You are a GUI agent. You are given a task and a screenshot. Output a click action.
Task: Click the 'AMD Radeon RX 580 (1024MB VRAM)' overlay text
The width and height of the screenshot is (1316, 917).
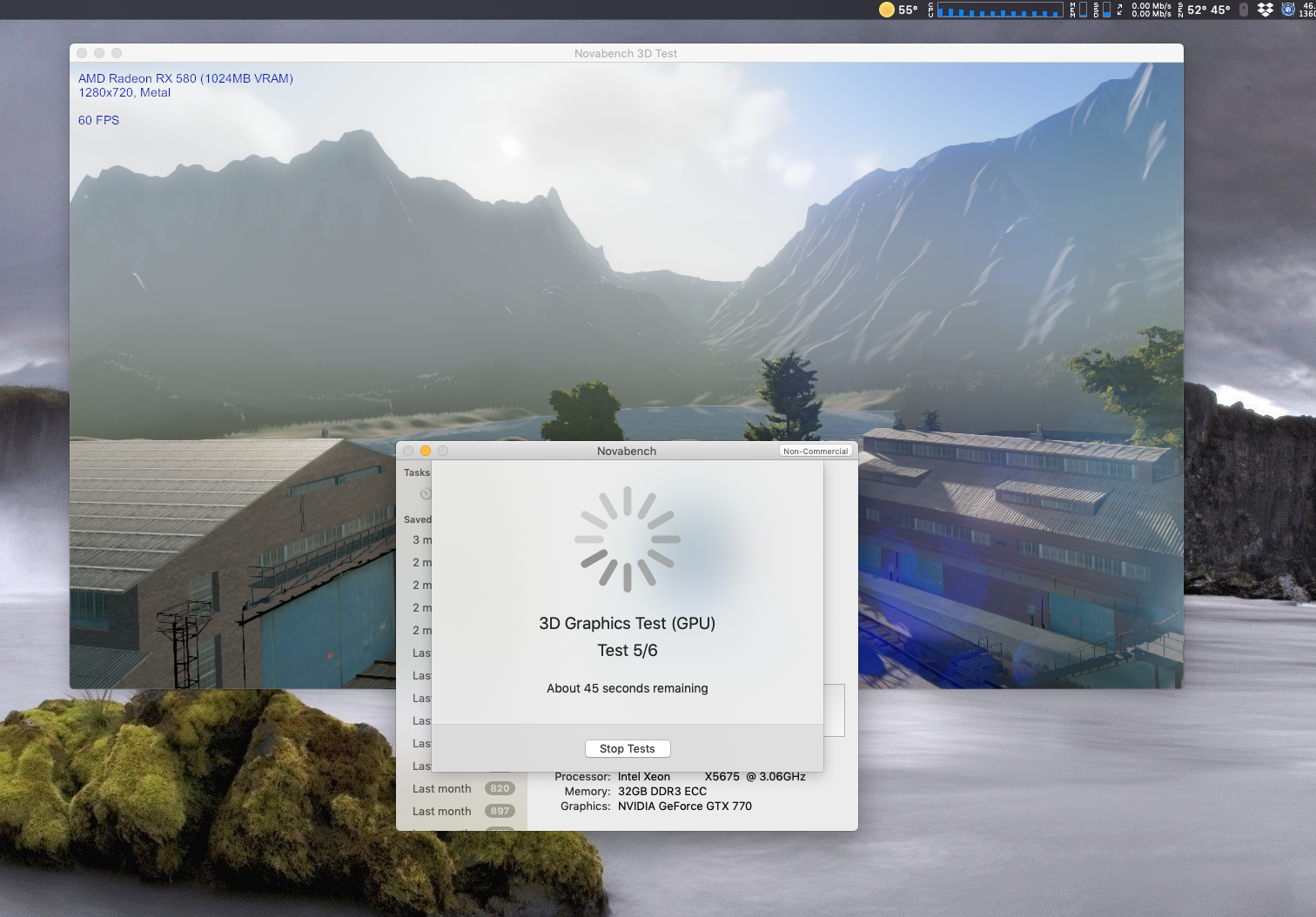pos(185,78)
